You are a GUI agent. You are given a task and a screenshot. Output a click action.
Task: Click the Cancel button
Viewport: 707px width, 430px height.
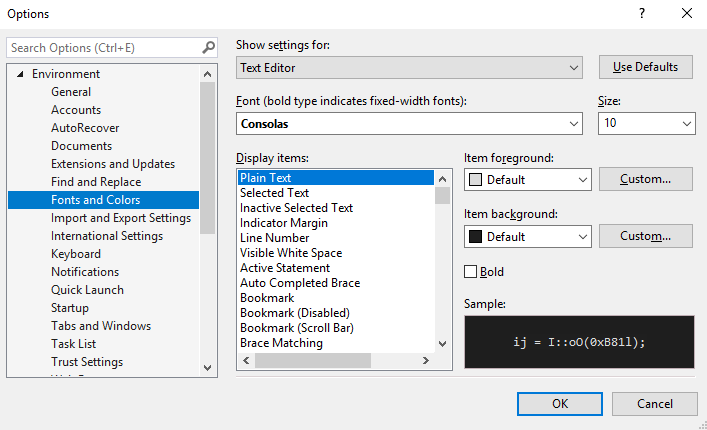(655, 403)
